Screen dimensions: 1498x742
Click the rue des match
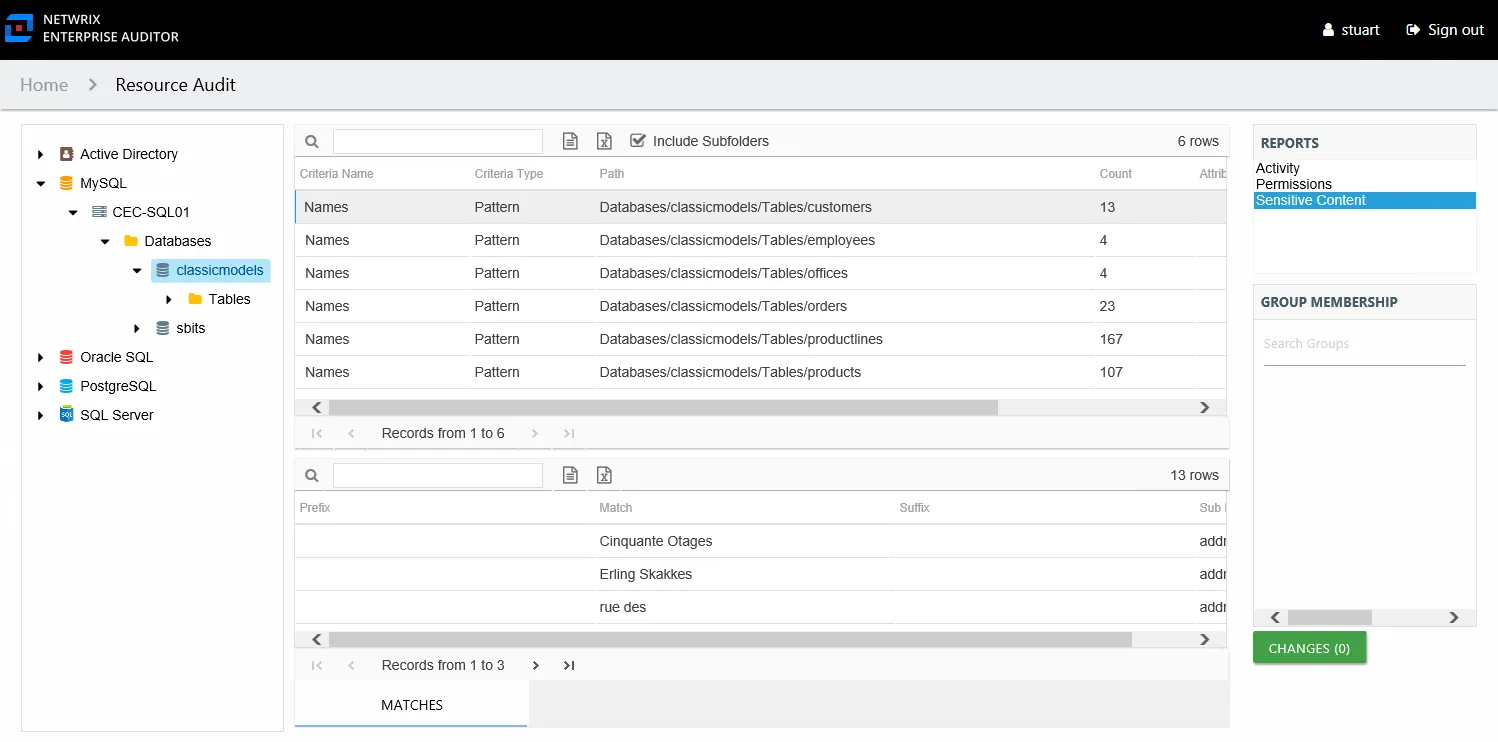[623, 607]
